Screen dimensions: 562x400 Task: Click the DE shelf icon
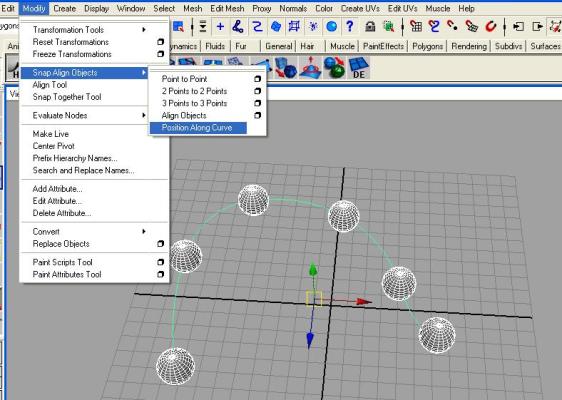[x=358, y=68]
